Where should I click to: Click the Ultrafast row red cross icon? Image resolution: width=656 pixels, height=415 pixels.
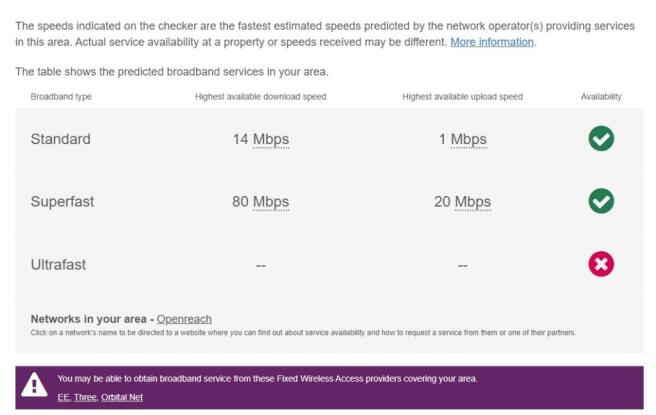tap(601, 264)
